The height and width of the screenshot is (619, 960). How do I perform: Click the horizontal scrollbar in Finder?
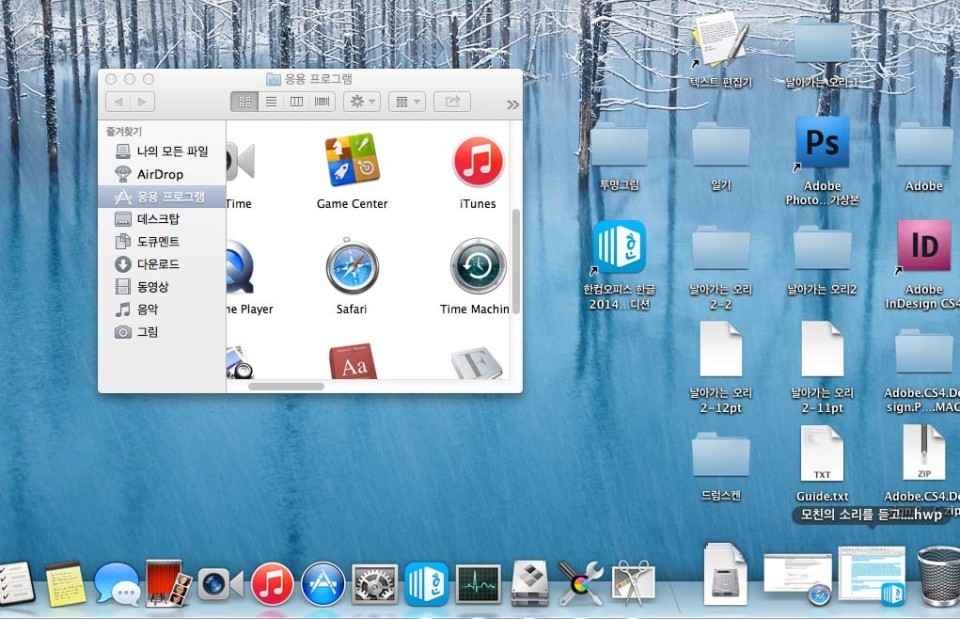point(286,386)
